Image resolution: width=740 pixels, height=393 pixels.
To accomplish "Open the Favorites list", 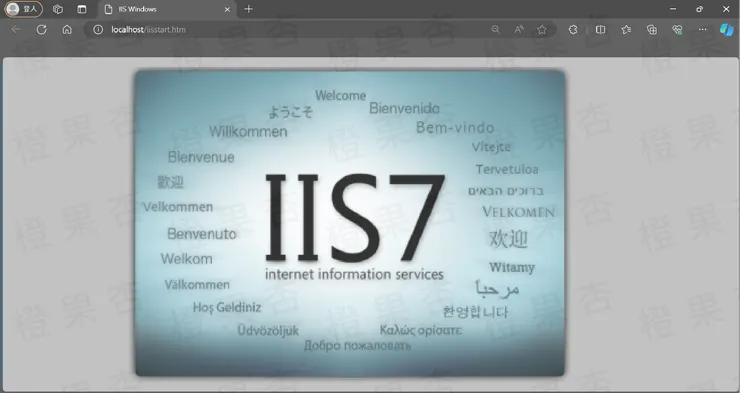I will (x=626, y=30).
